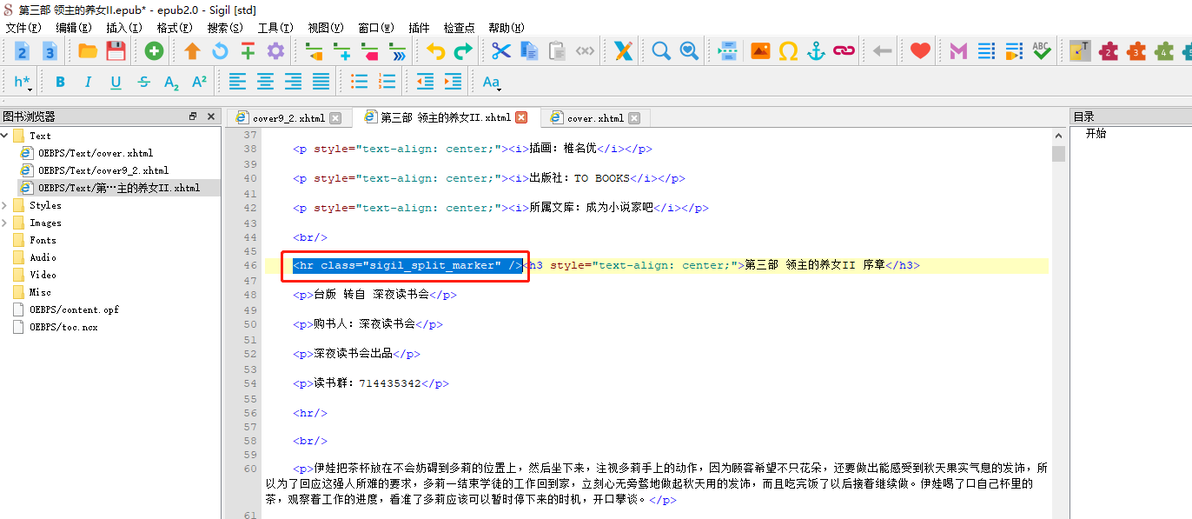Click the ABC spellcheck icon
Image resolution: width=1192 pixels, height=519 pixels.
coord(1041,51)
